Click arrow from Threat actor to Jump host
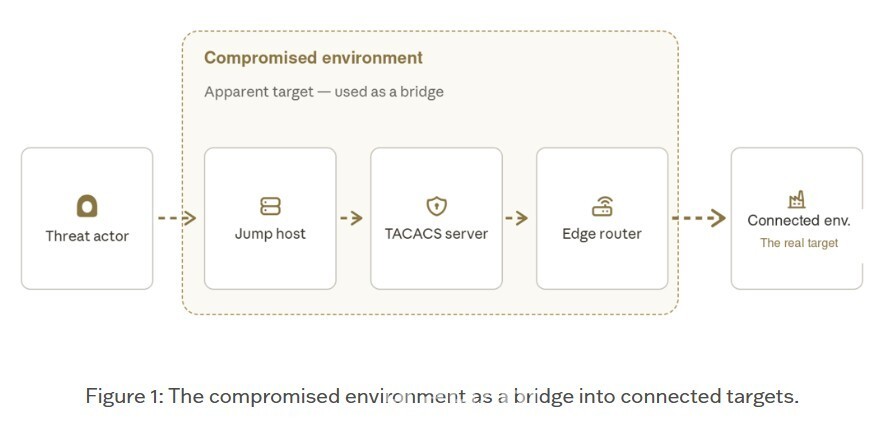 tap(177, 218)
